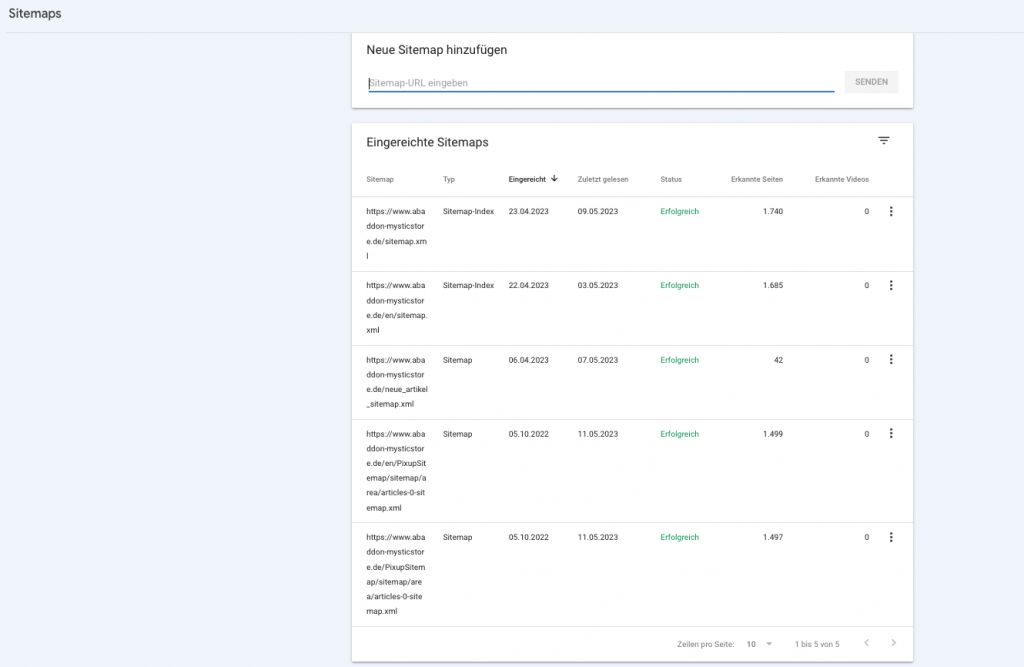Open three-dot menu for en/sitemap.xml row
1024x667 pixels.
click(x=890, y=286)
